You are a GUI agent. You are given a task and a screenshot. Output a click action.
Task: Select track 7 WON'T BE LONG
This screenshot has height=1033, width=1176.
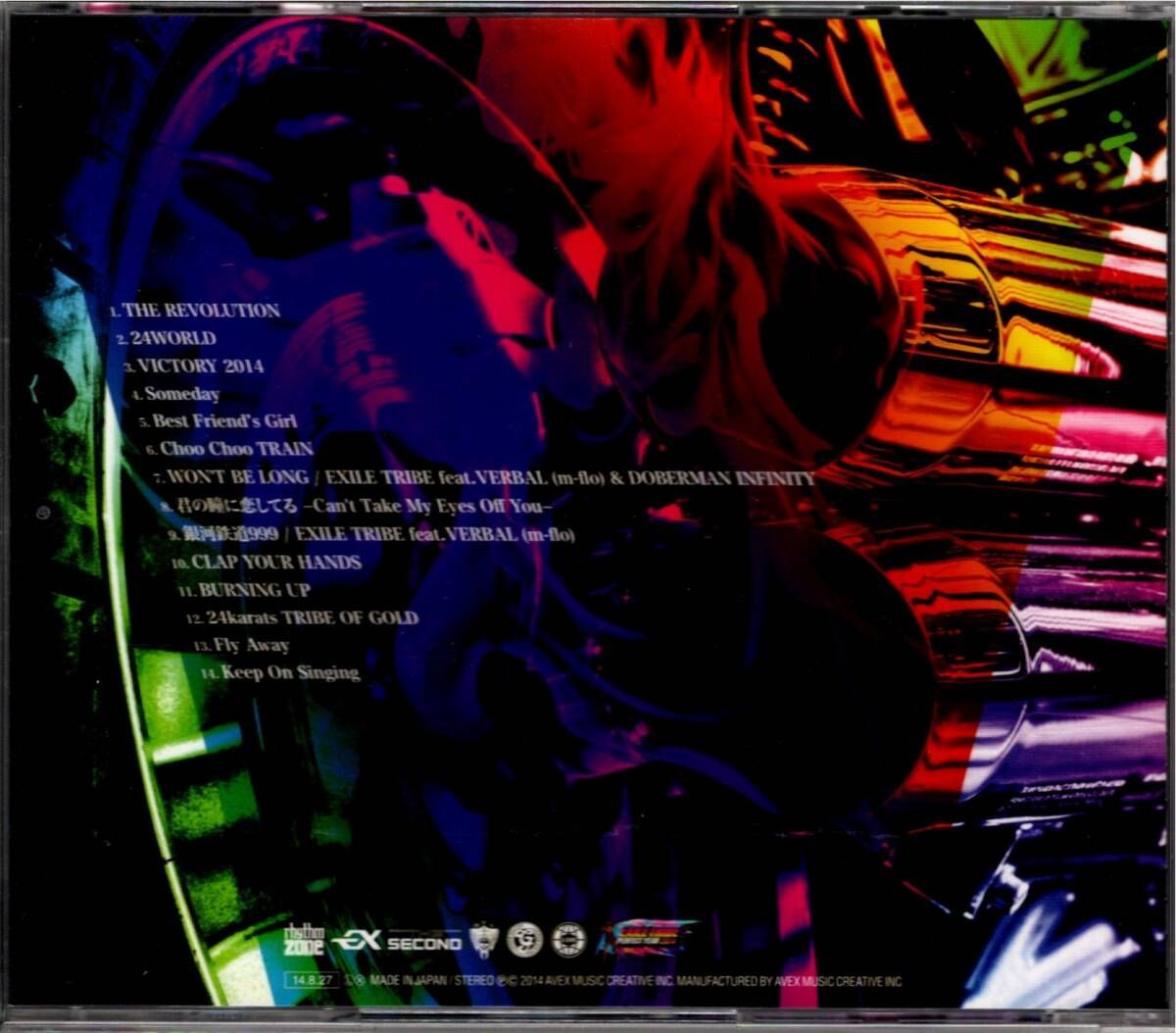(x=484, y=479)
